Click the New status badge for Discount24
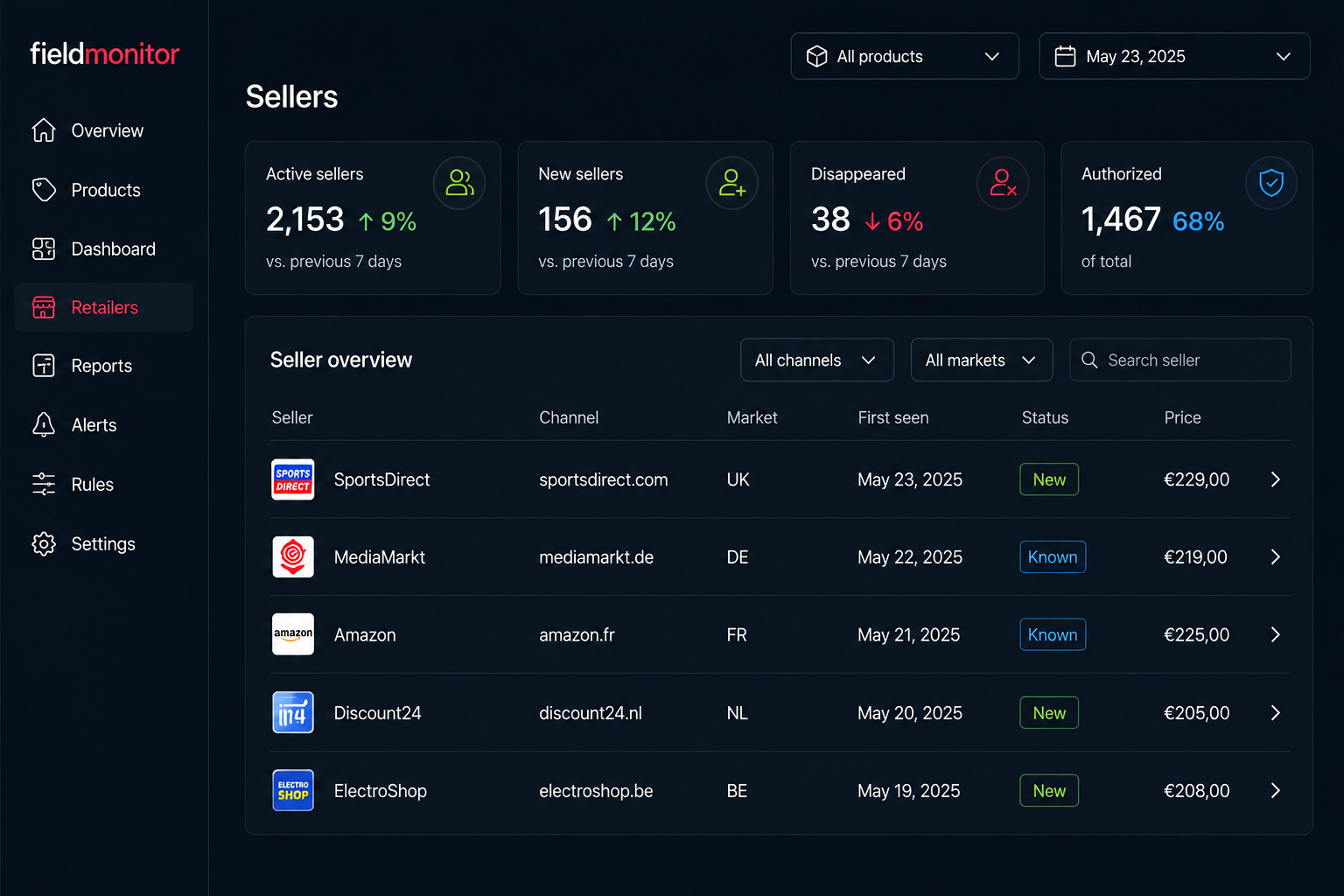 [x=1049, y=713]
